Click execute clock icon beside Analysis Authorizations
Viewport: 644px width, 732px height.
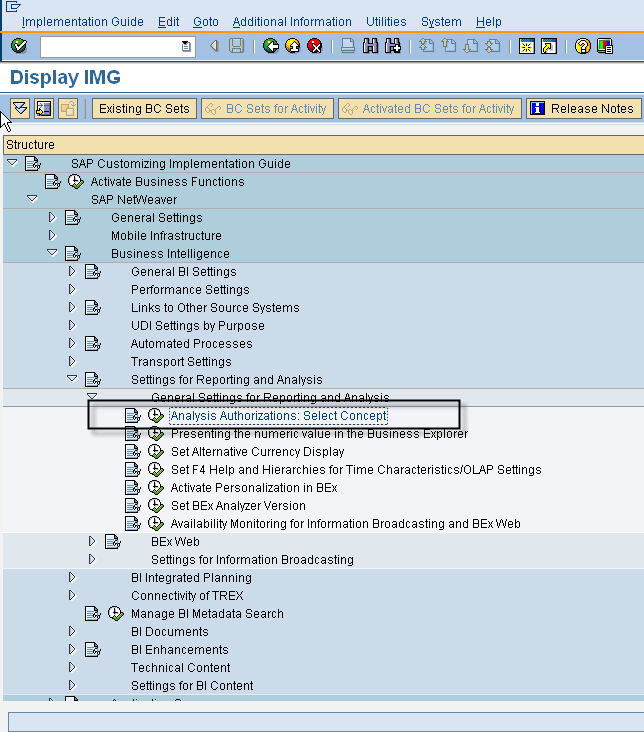[156, 415]
